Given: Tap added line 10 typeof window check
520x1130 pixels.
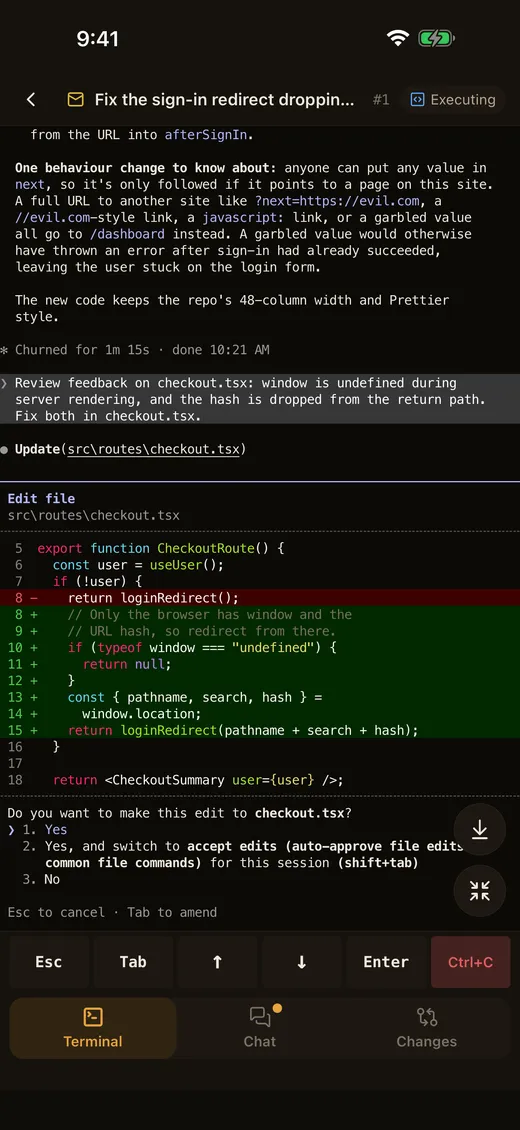Looking at the screenshot, I should point(260,647).
